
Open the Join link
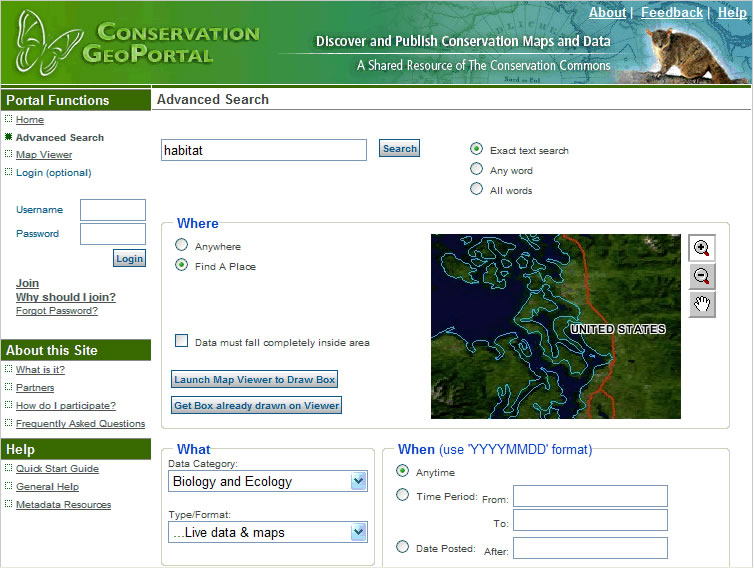point(27,283)
